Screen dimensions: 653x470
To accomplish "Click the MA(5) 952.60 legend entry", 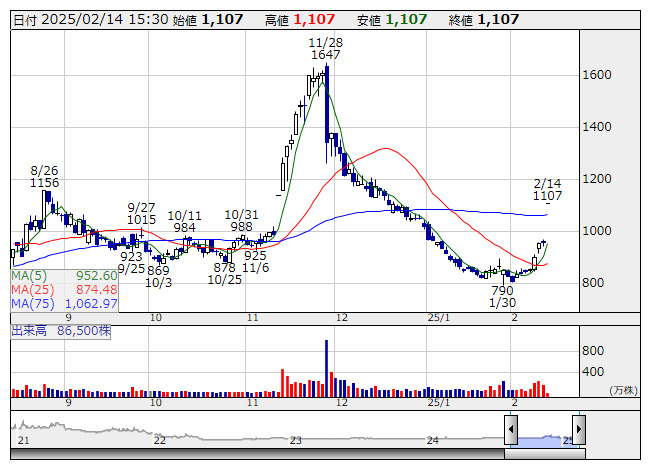I will [65, 276].
